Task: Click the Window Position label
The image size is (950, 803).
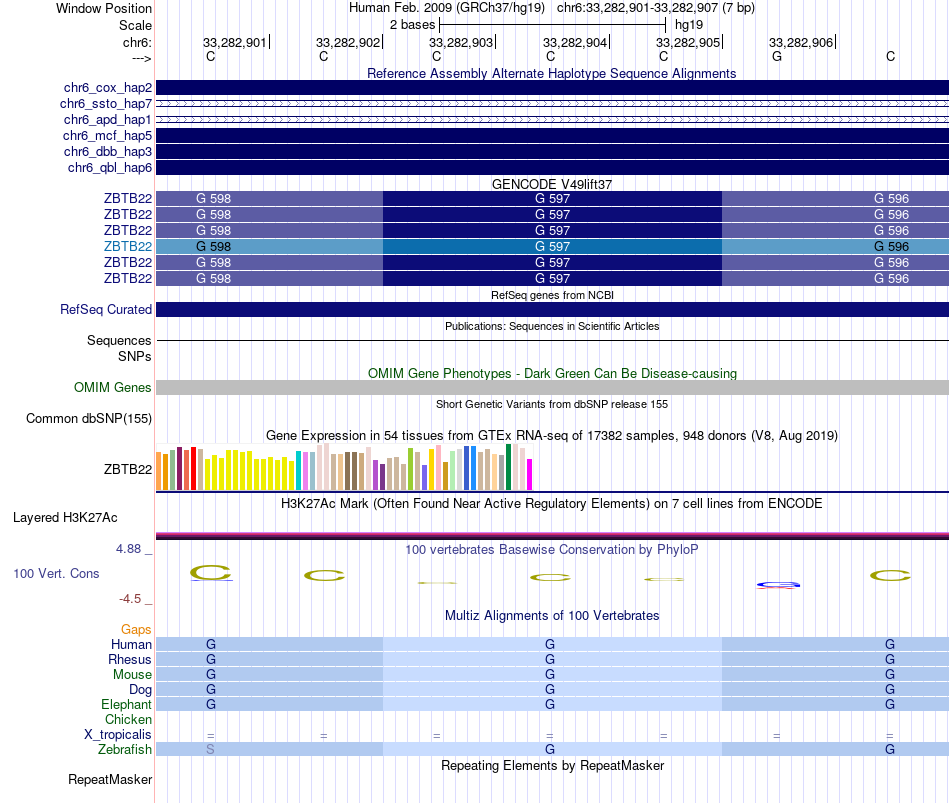Action: pyautogui.click(x=104, y=8)
